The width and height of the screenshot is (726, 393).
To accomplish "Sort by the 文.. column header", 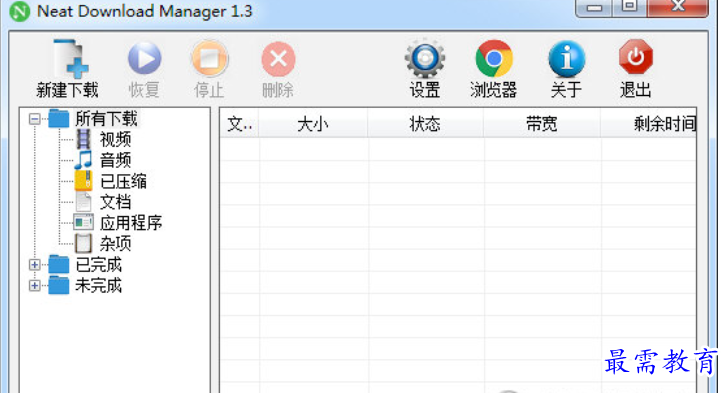I will click(239, 124).
